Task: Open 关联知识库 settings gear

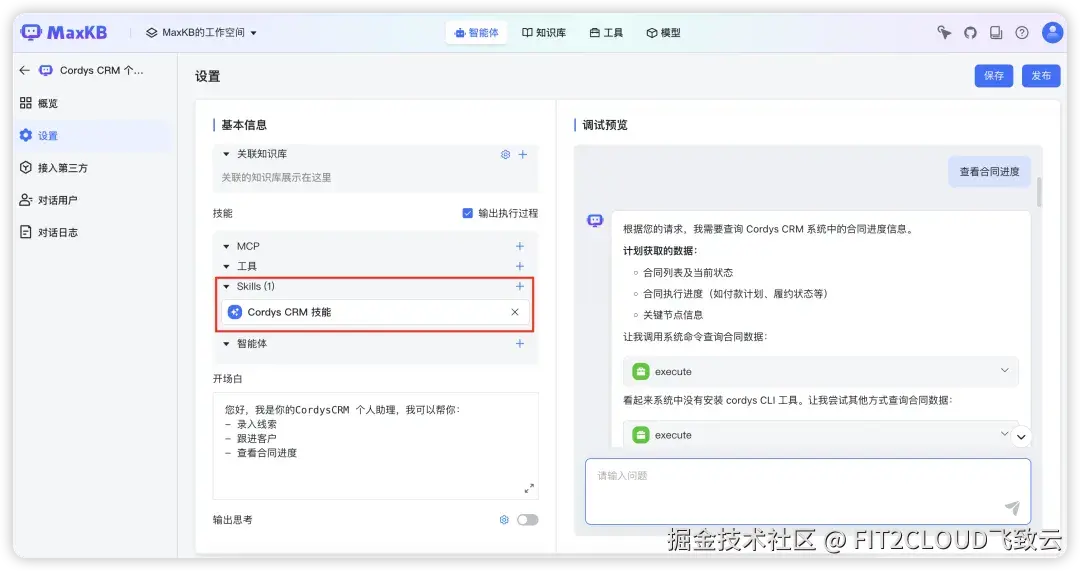Action: click(505, 154)
